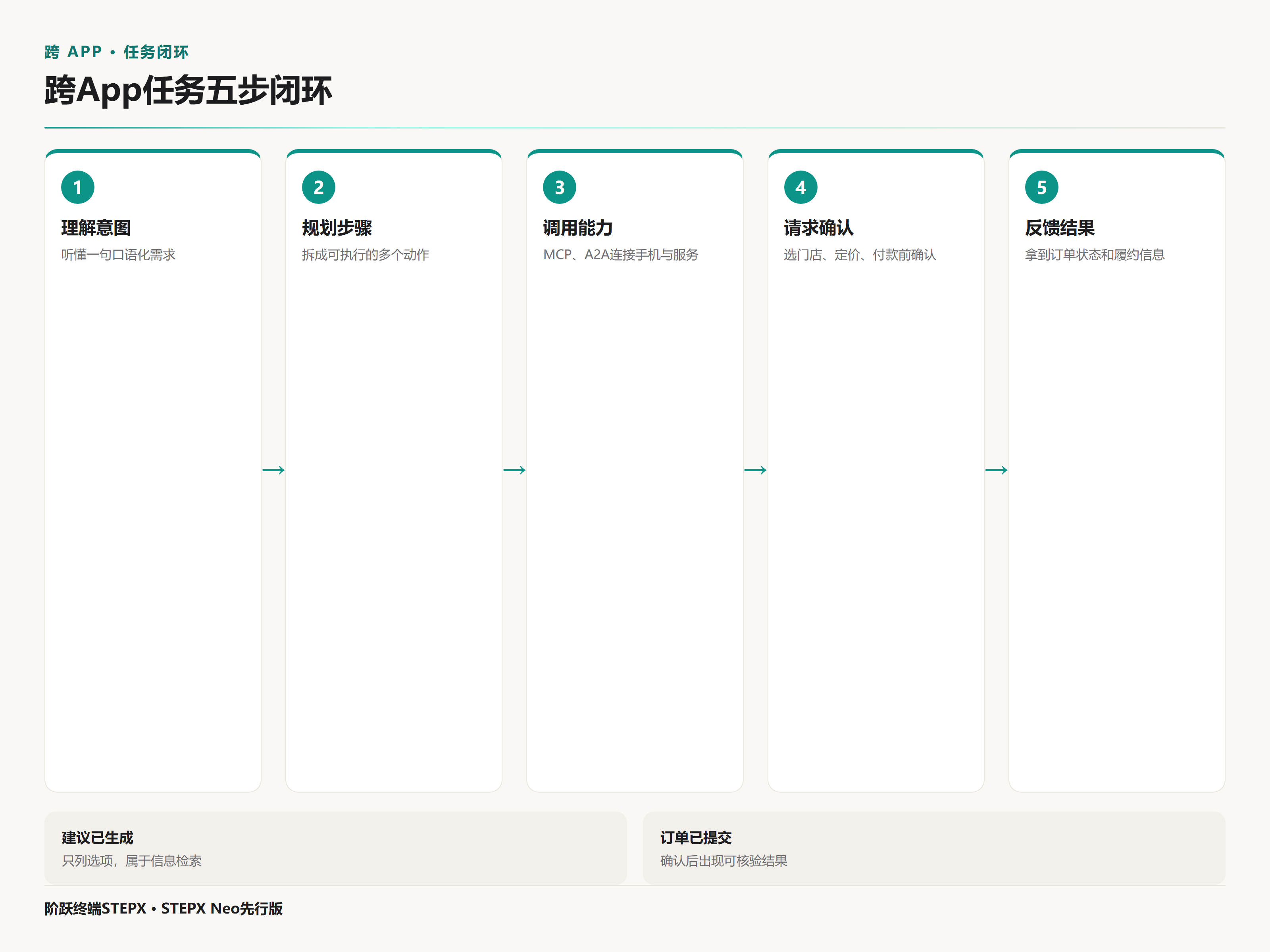Screen dimensions: 1270x952
Task: Select the 请求确认 card heading
Action: (x=819, y=228)
